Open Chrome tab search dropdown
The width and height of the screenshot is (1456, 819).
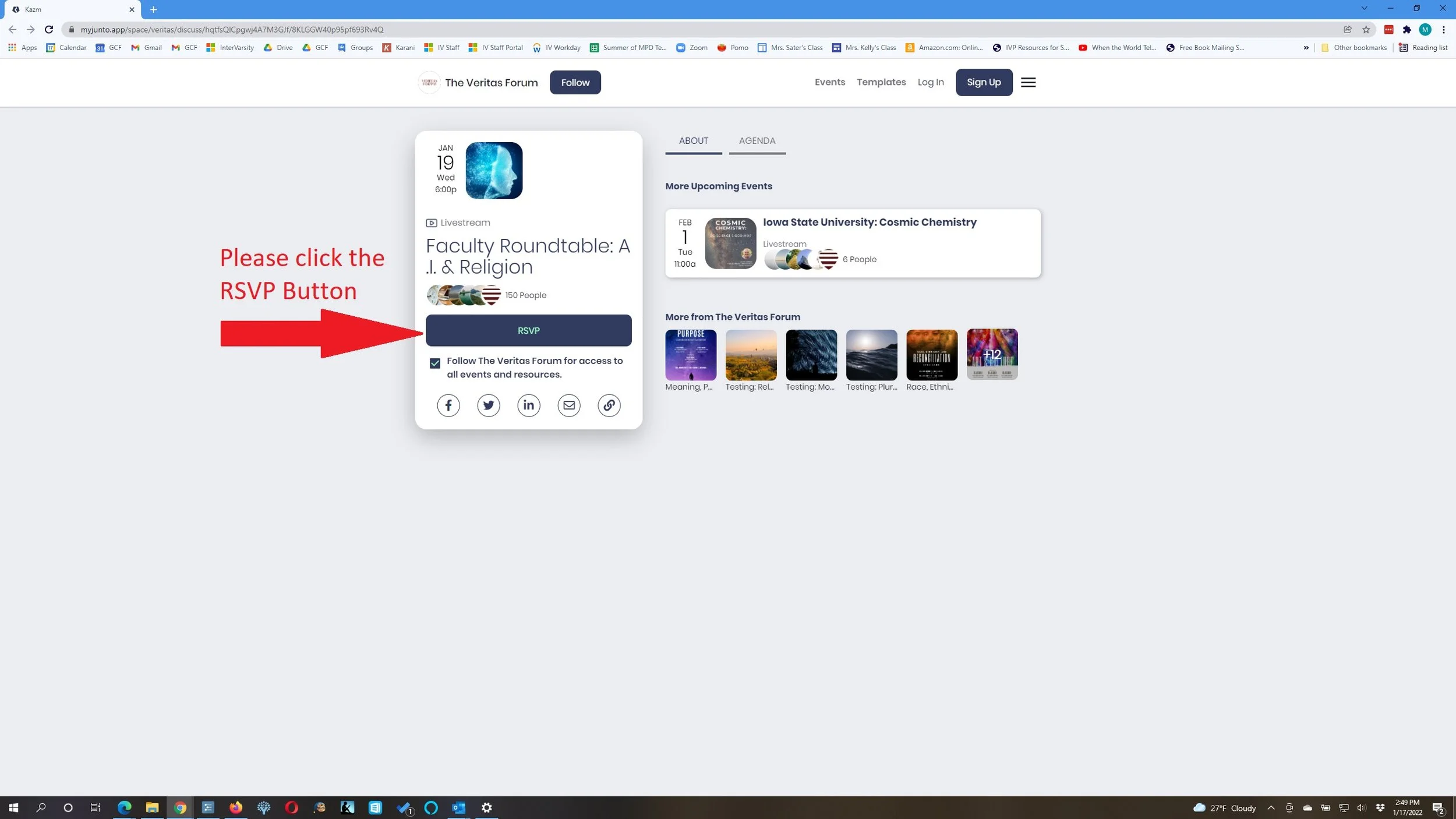tap(1363, 9)
